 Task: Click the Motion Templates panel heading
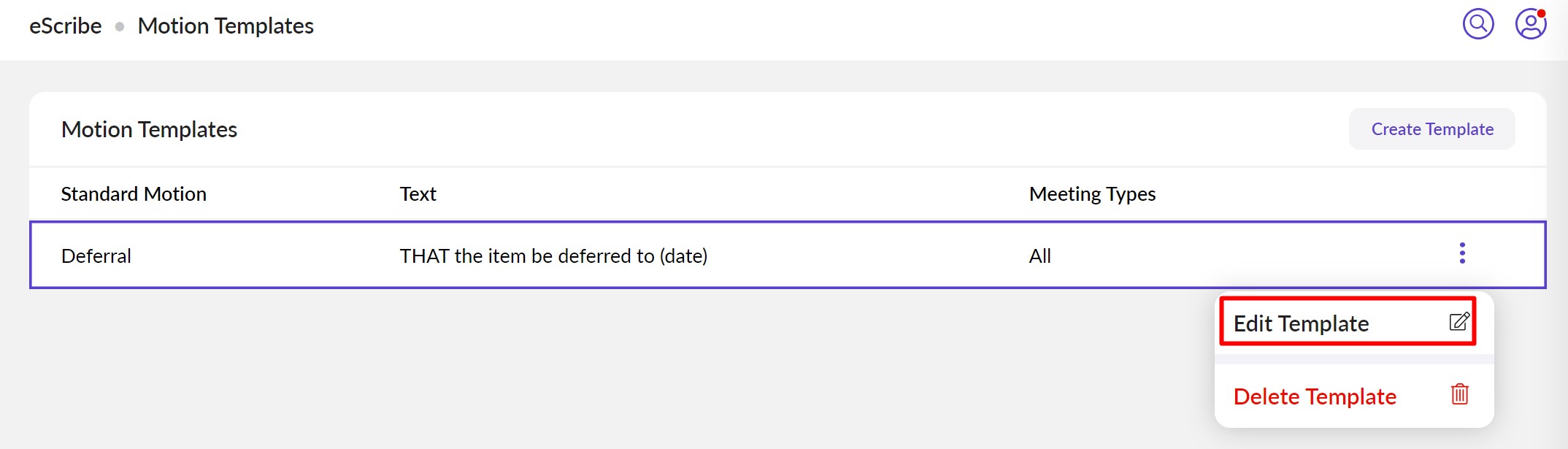pyautogui.click(x=149, y=130)
